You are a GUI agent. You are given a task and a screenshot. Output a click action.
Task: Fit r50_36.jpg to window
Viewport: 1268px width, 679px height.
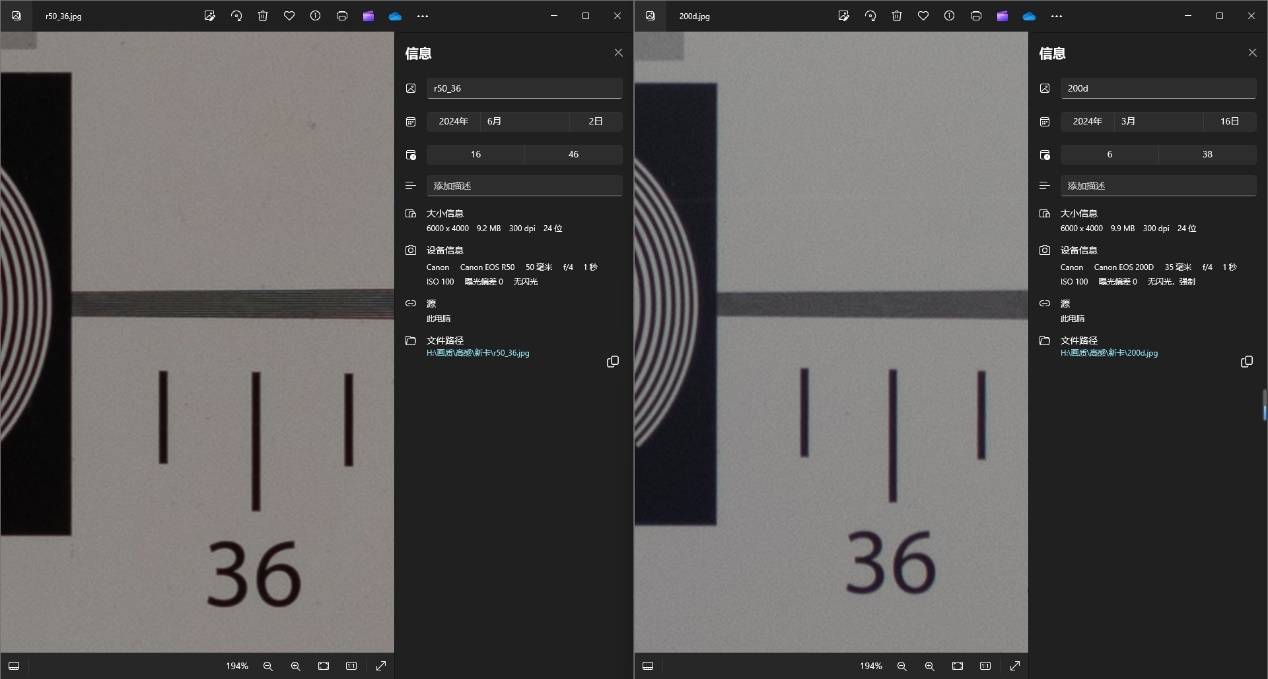[x=324, y=666]
